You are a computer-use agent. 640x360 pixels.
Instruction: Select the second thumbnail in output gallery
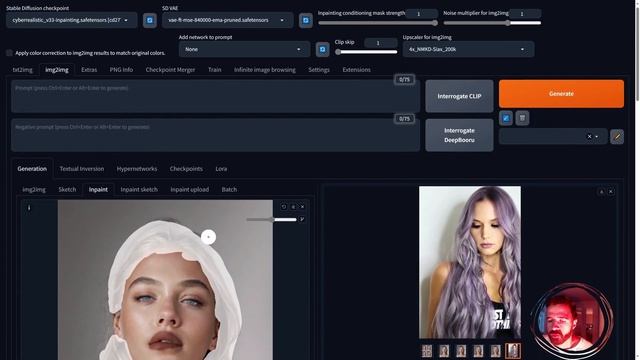444,351
